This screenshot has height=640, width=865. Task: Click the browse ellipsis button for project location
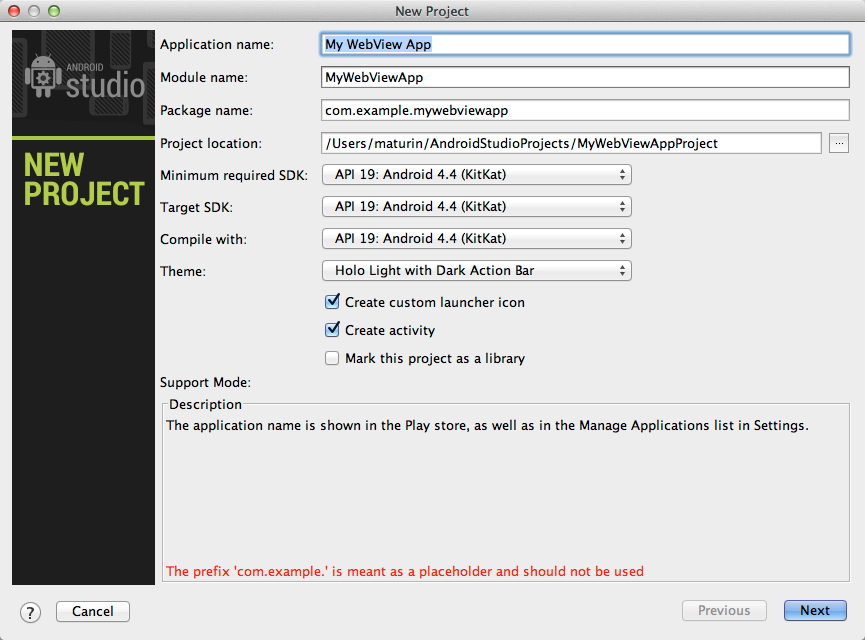[x=839, y=143]
